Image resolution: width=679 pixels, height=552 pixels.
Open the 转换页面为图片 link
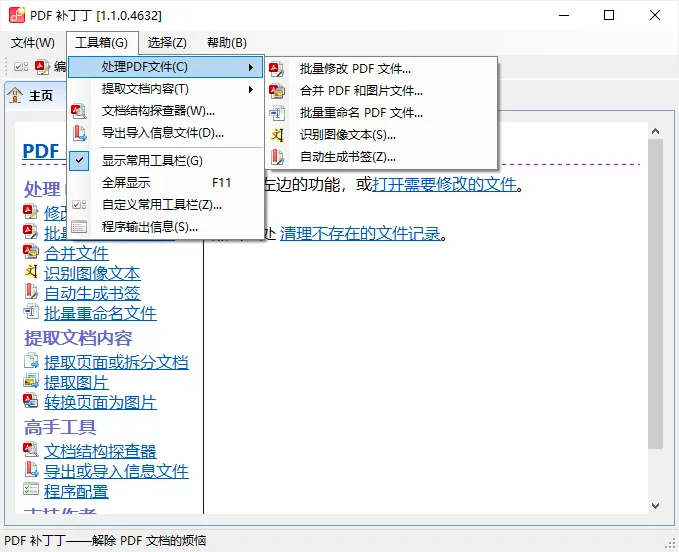100,402
